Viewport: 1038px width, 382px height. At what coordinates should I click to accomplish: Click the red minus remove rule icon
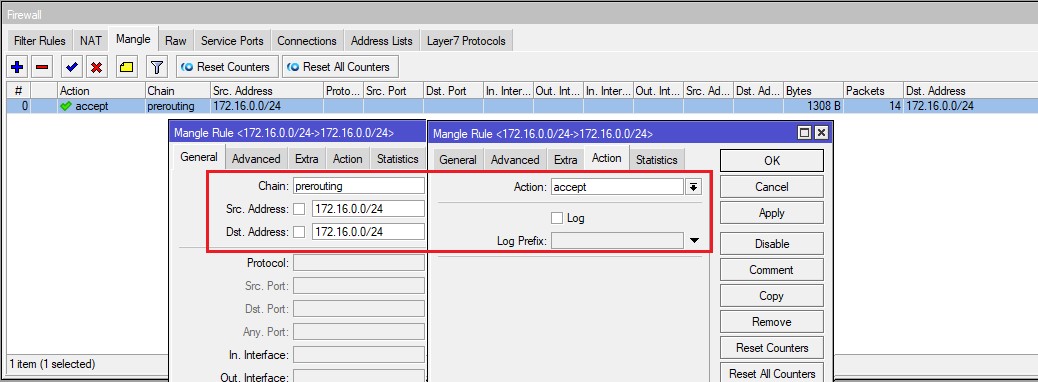42,67
